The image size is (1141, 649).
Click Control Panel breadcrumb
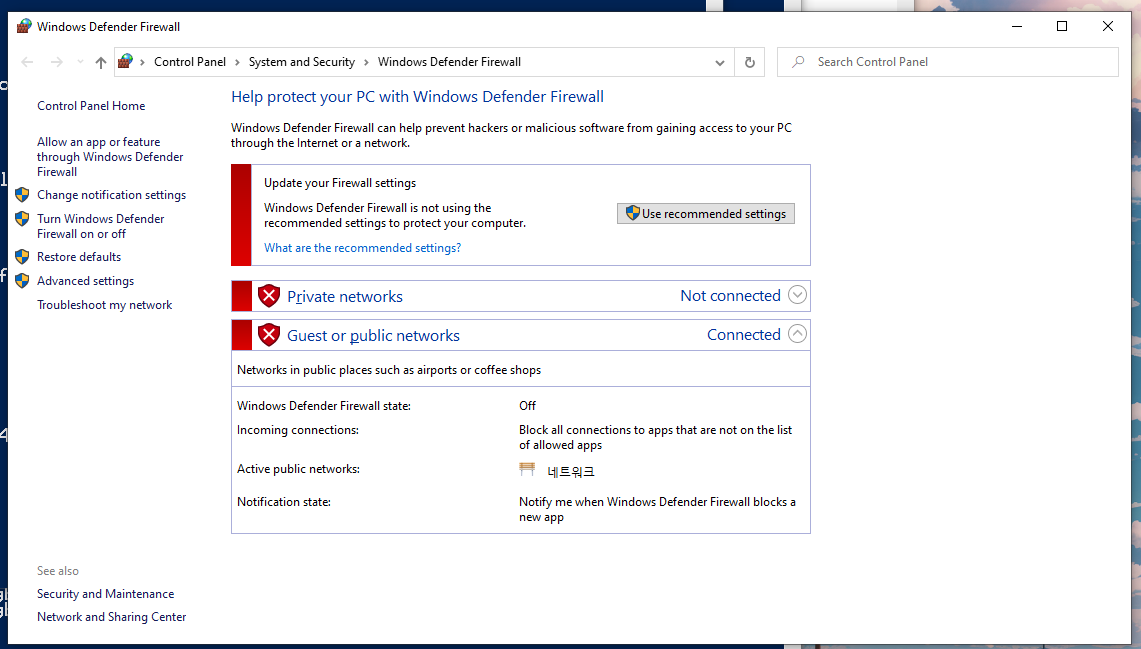pyautogui.click(x=190, y=62)
